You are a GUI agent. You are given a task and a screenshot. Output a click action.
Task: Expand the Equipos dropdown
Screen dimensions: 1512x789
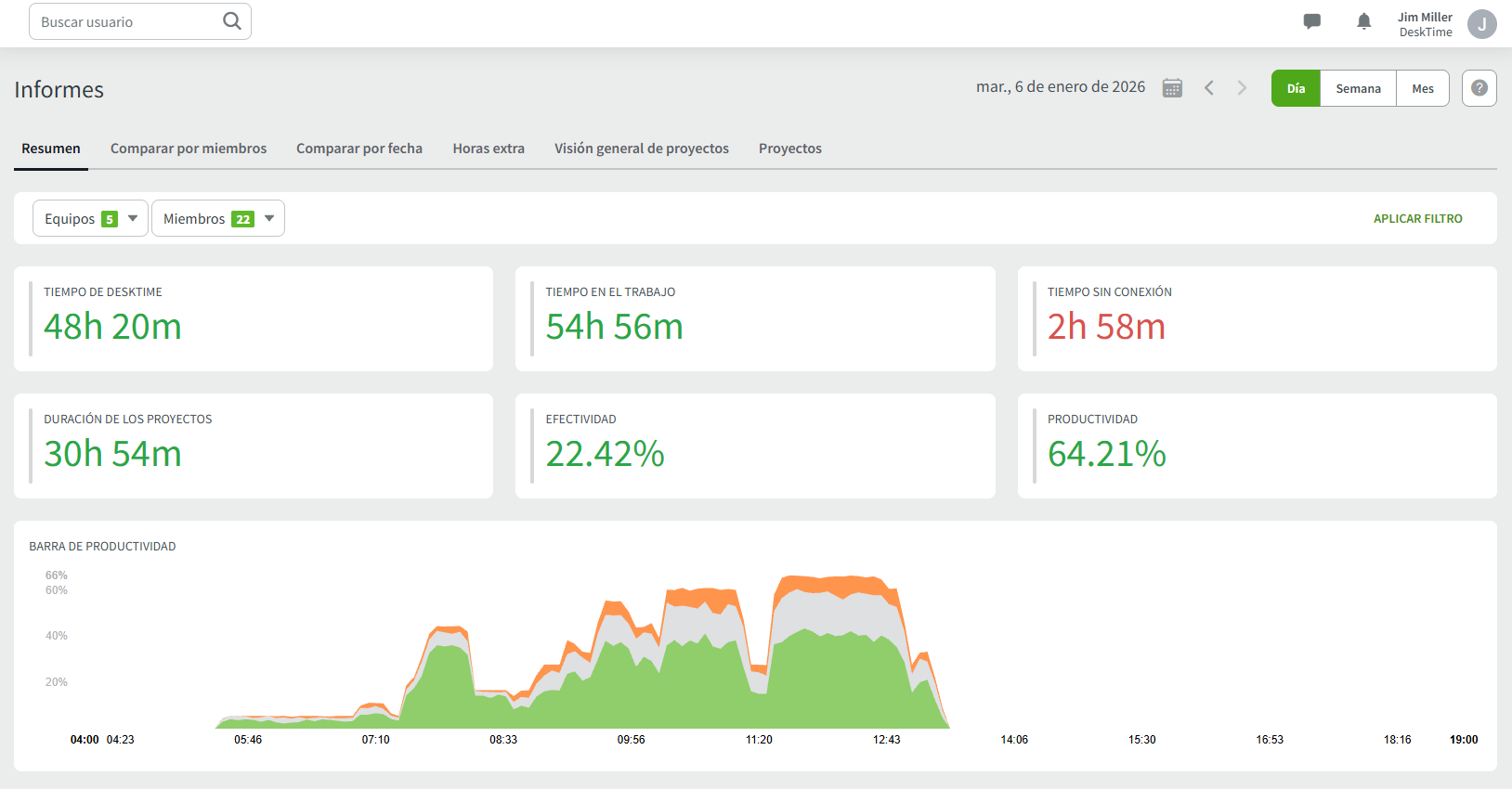point(90,219)
